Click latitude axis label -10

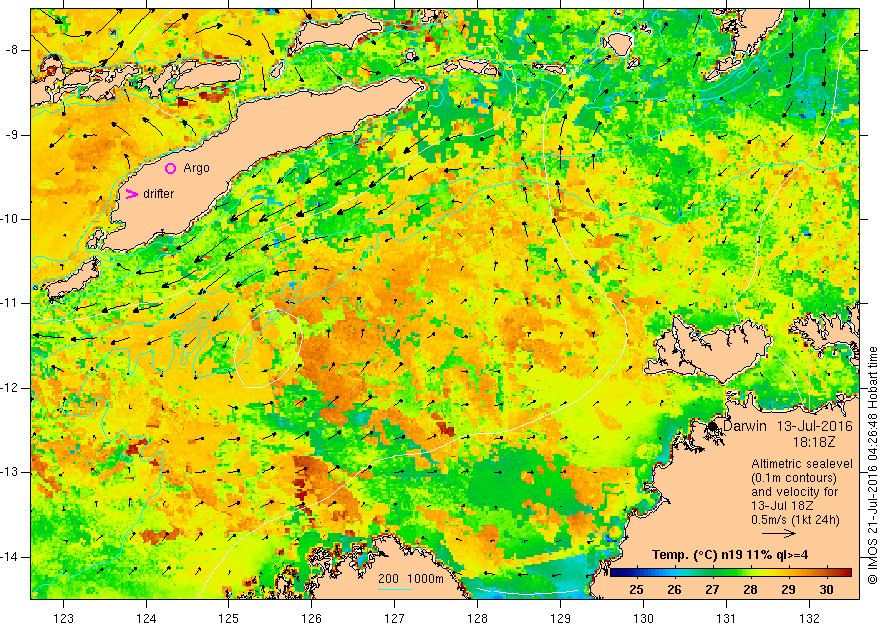(10, 219)
